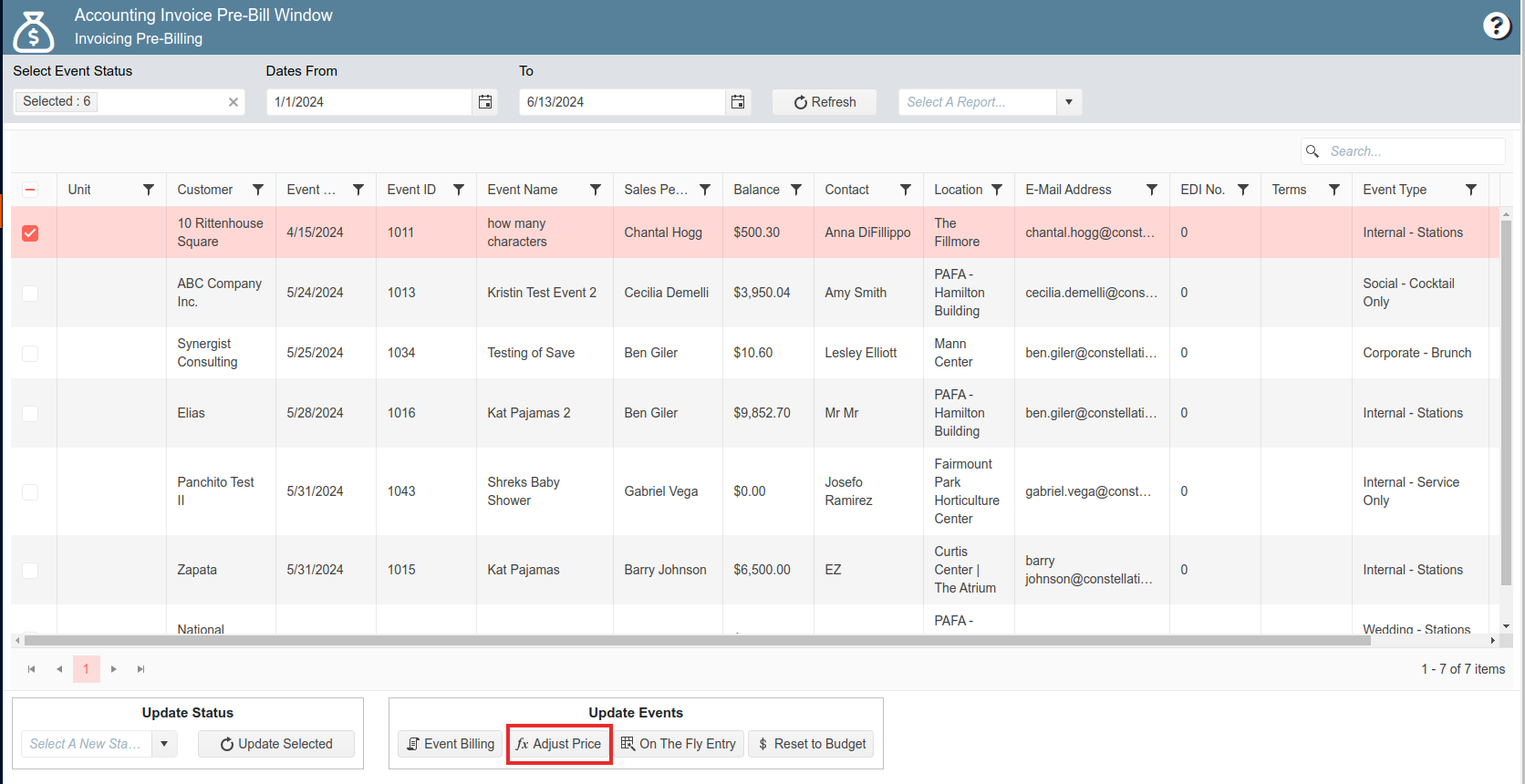Sort by the Customer column header
The width and height of the screenshot is (1525, 784).
(205, 190)
